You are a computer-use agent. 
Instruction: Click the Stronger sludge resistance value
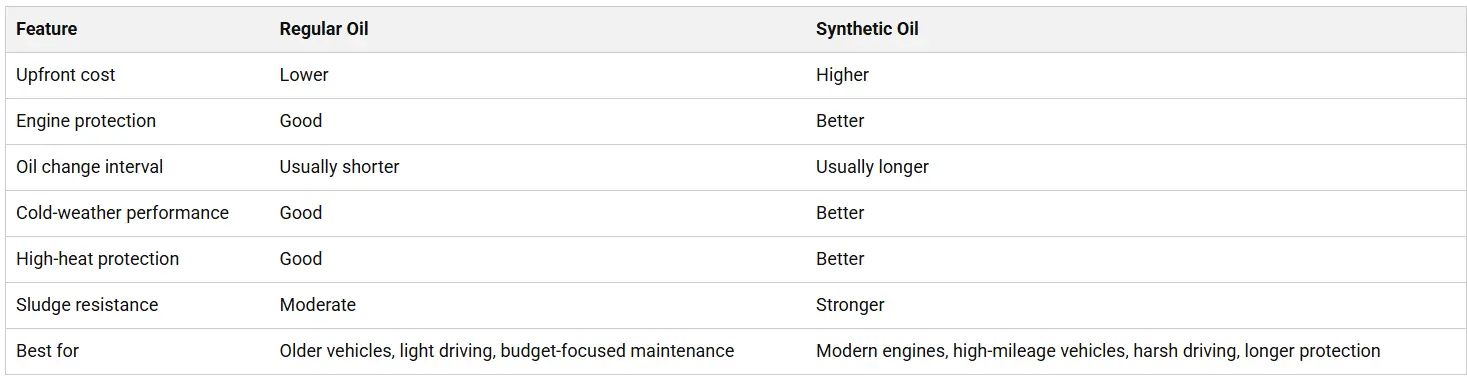pos(850,305)
